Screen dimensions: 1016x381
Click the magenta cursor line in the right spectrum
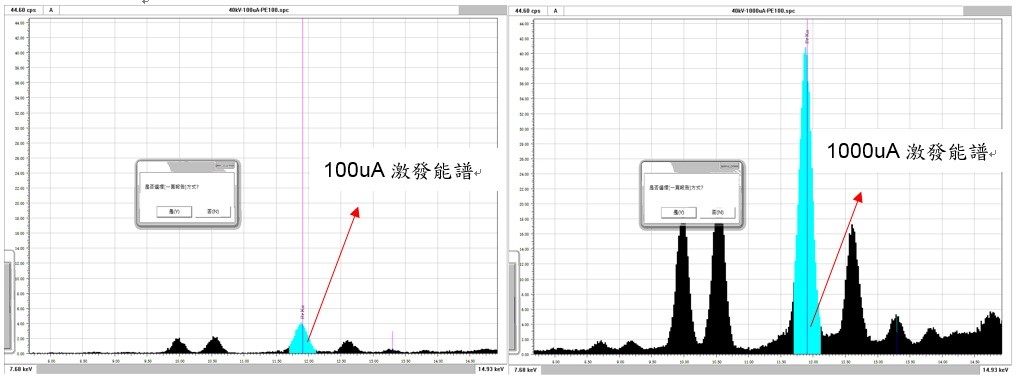pyautogui.click(x=807, y=32)
